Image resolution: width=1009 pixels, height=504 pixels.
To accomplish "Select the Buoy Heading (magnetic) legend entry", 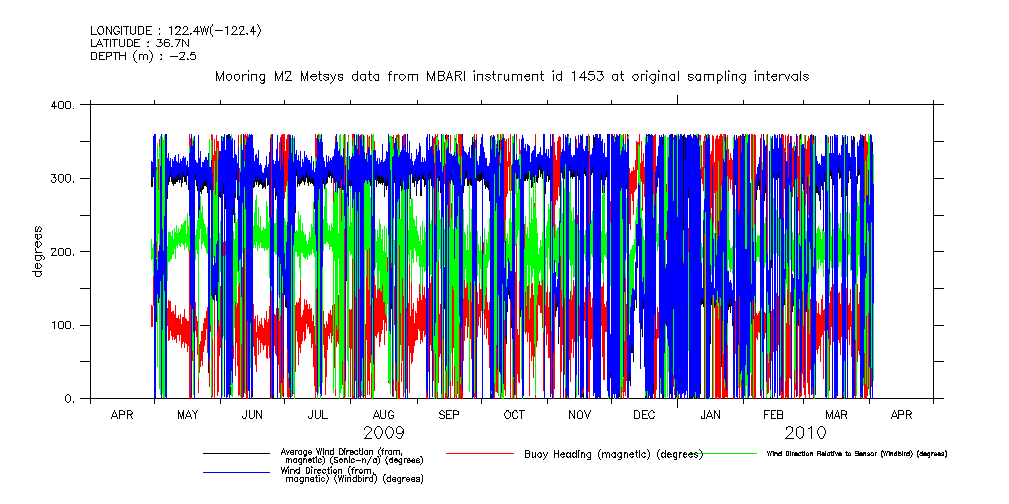I will (x=612, y=454).
